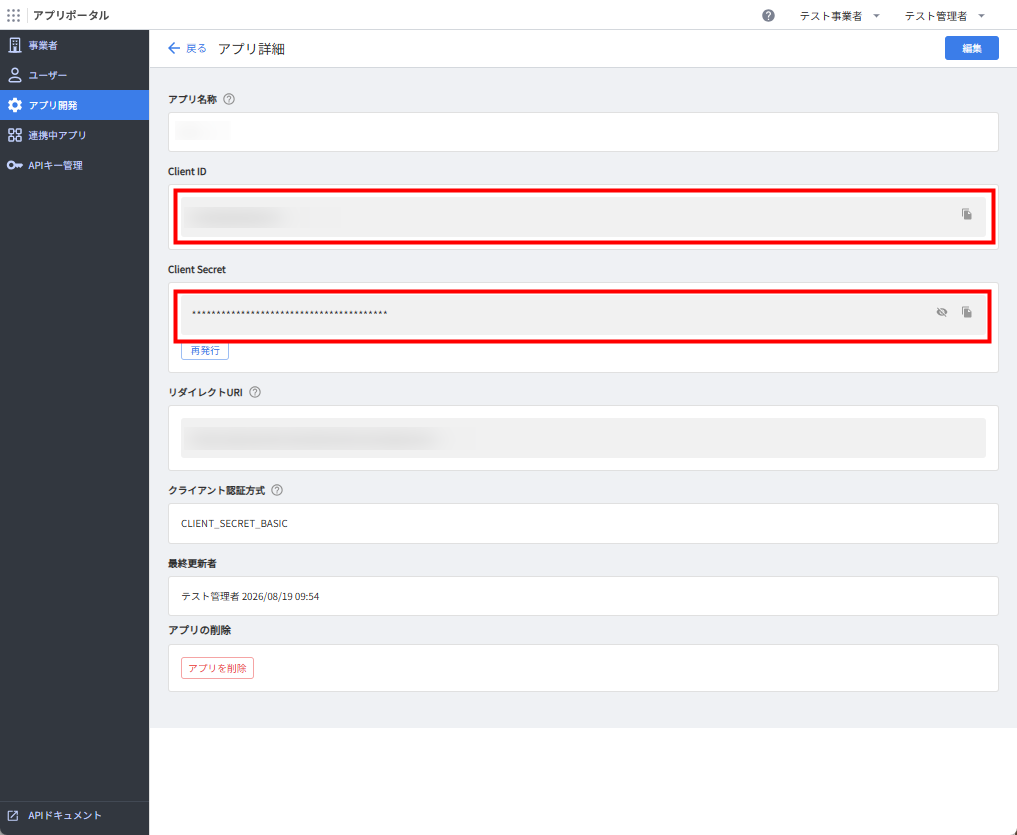
Task: Click the APIドキュメント external-link icon
Action: pyautogui.click(x=13, y=816)
